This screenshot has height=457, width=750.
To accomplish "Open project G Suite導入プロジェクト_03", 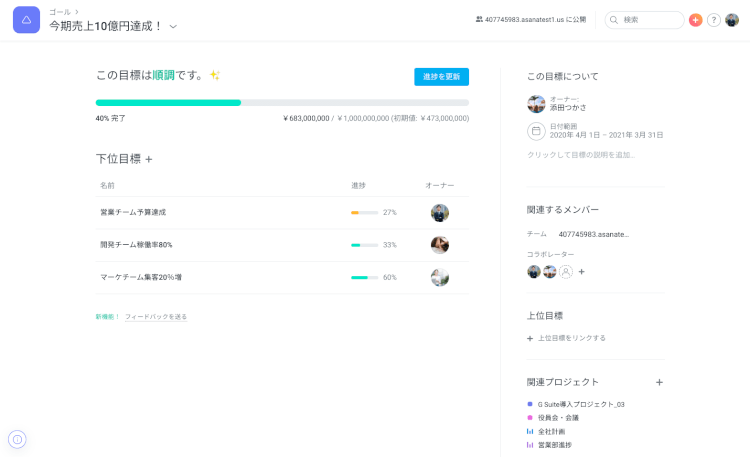I will (581, 404).
